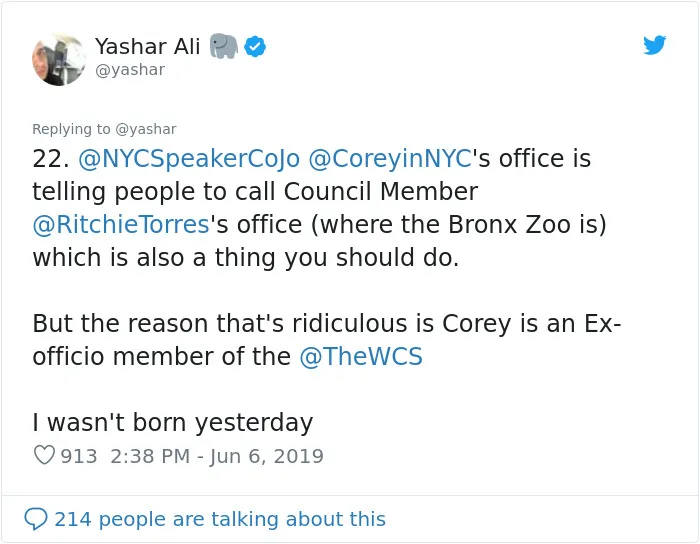
Task: Open '214 people are talking about this'
Action: pyautogui.click(x=220, y=519)
